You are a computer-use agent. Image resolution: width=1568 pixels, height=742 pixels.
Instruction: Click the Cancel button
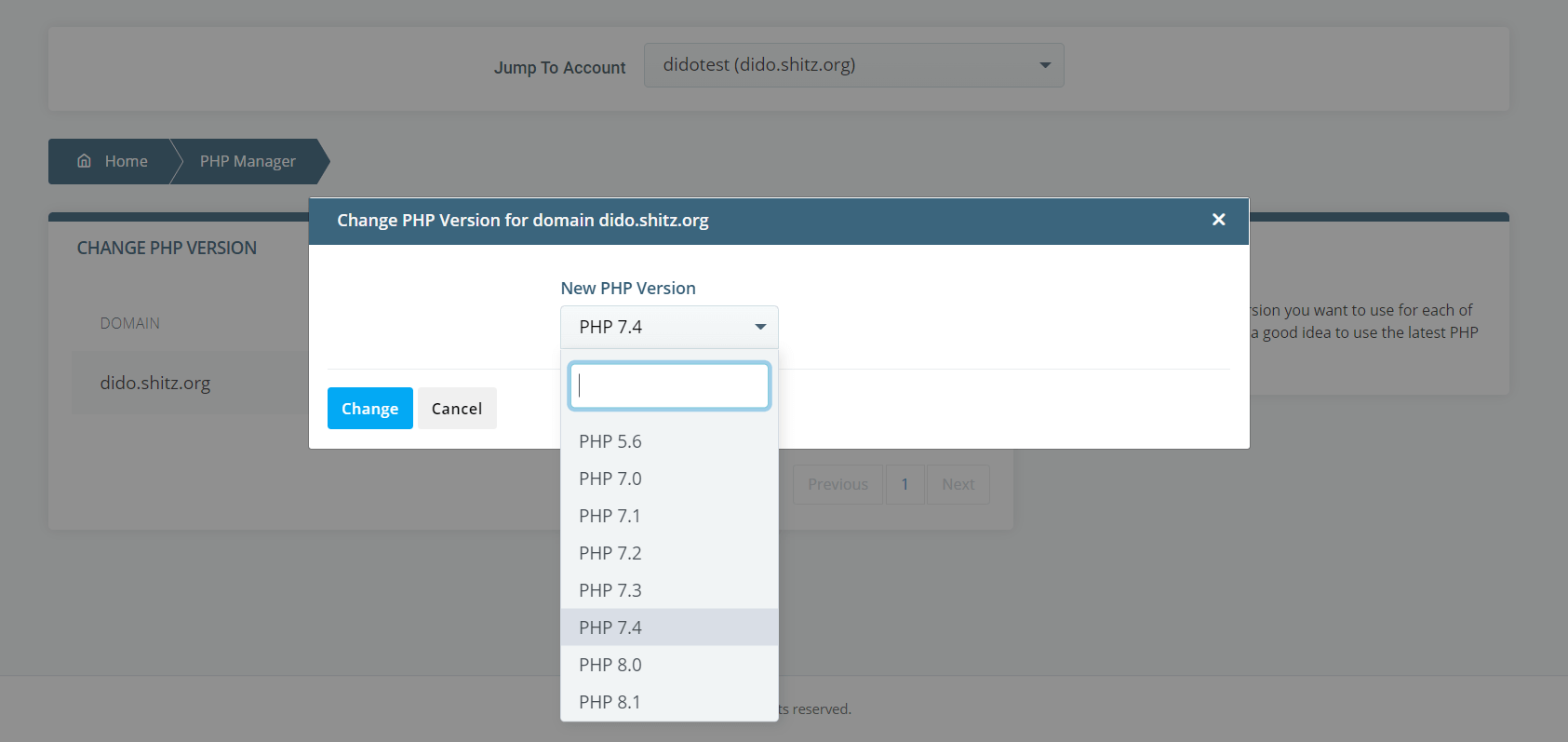pos(457,408)
